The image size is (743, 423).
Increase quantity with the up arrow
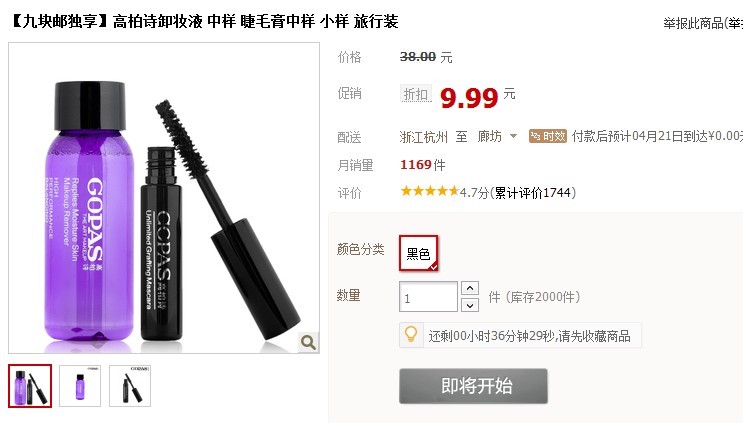[x=470, y=288]
